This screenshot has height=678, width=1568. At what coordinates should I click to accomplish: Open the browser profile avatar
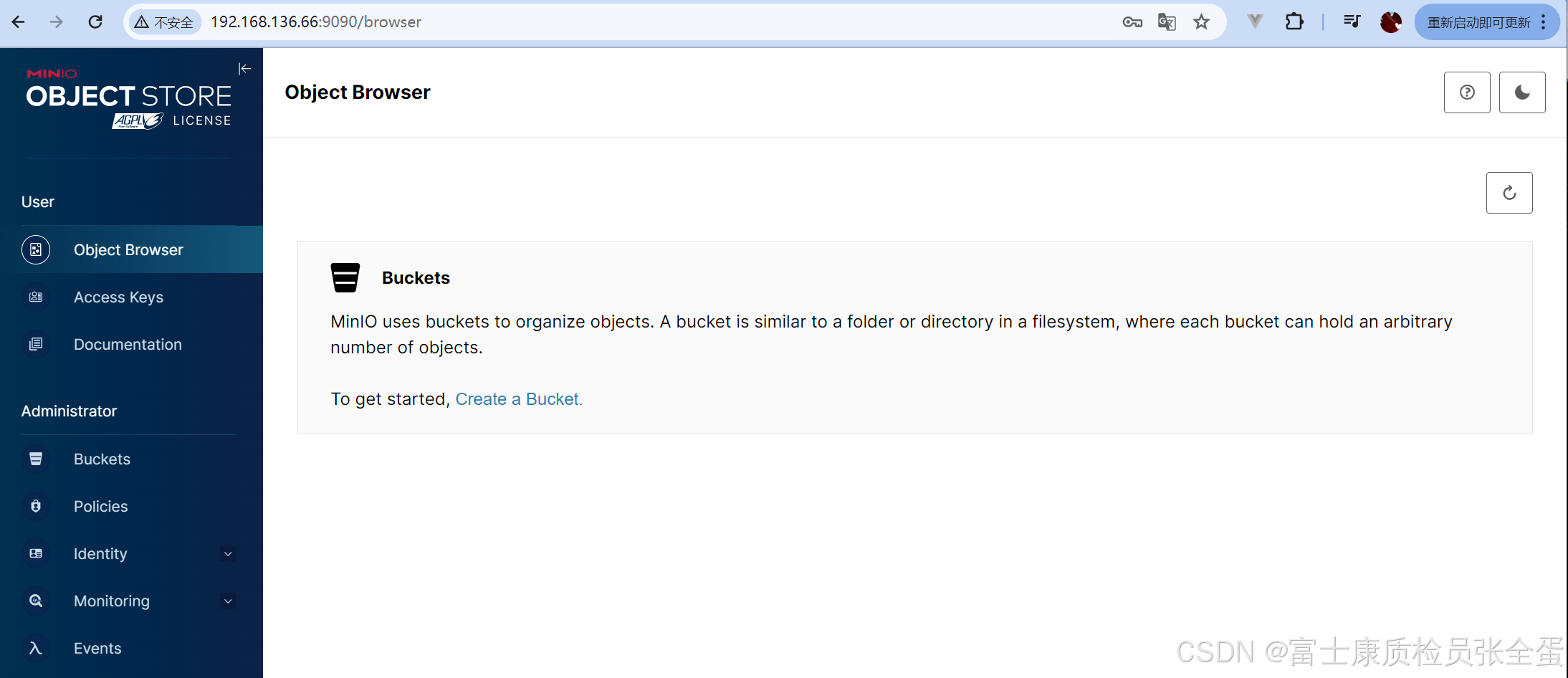tap(1391, 22)
